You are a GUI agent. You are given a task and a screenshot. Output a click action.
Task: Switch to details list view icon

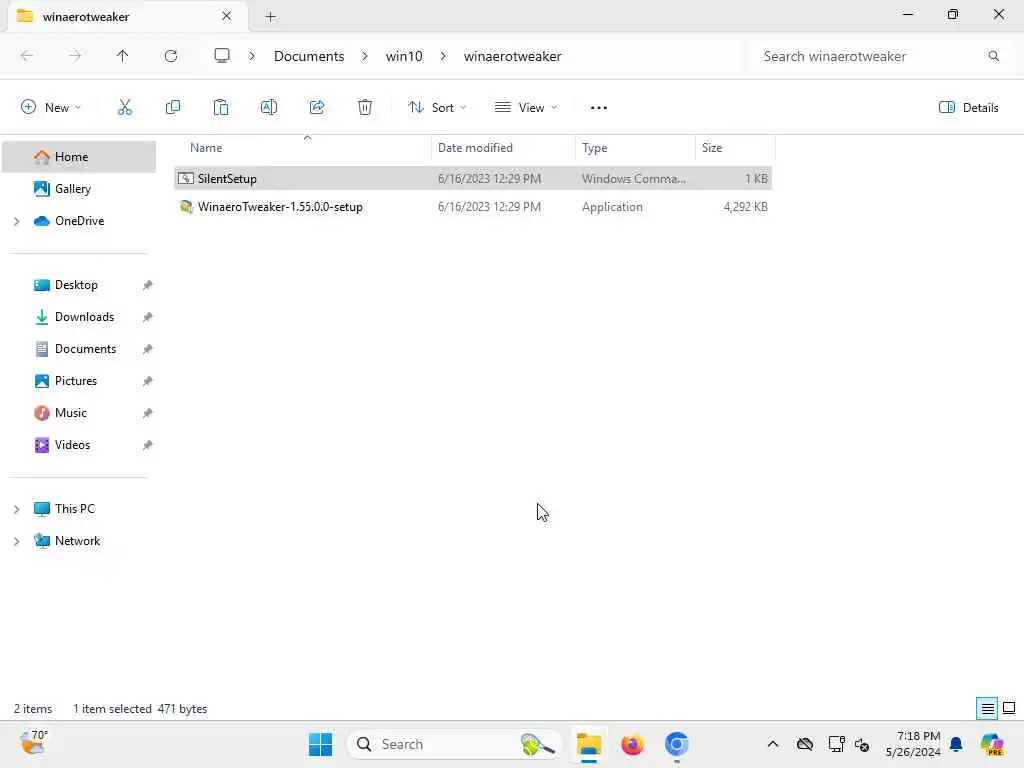click(x=987, y=709)
